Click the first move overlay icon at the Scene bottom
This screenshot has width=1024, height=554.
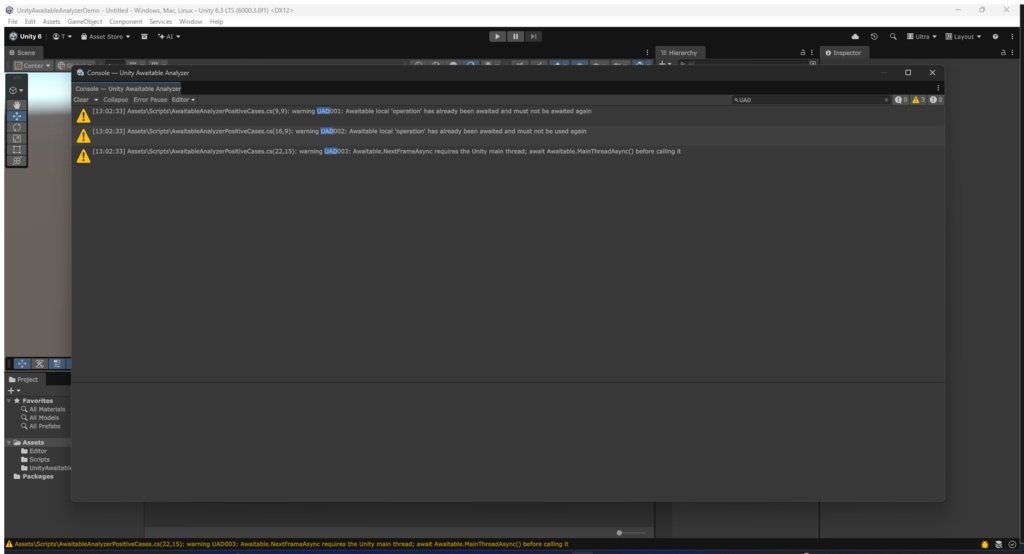(22, 364)
